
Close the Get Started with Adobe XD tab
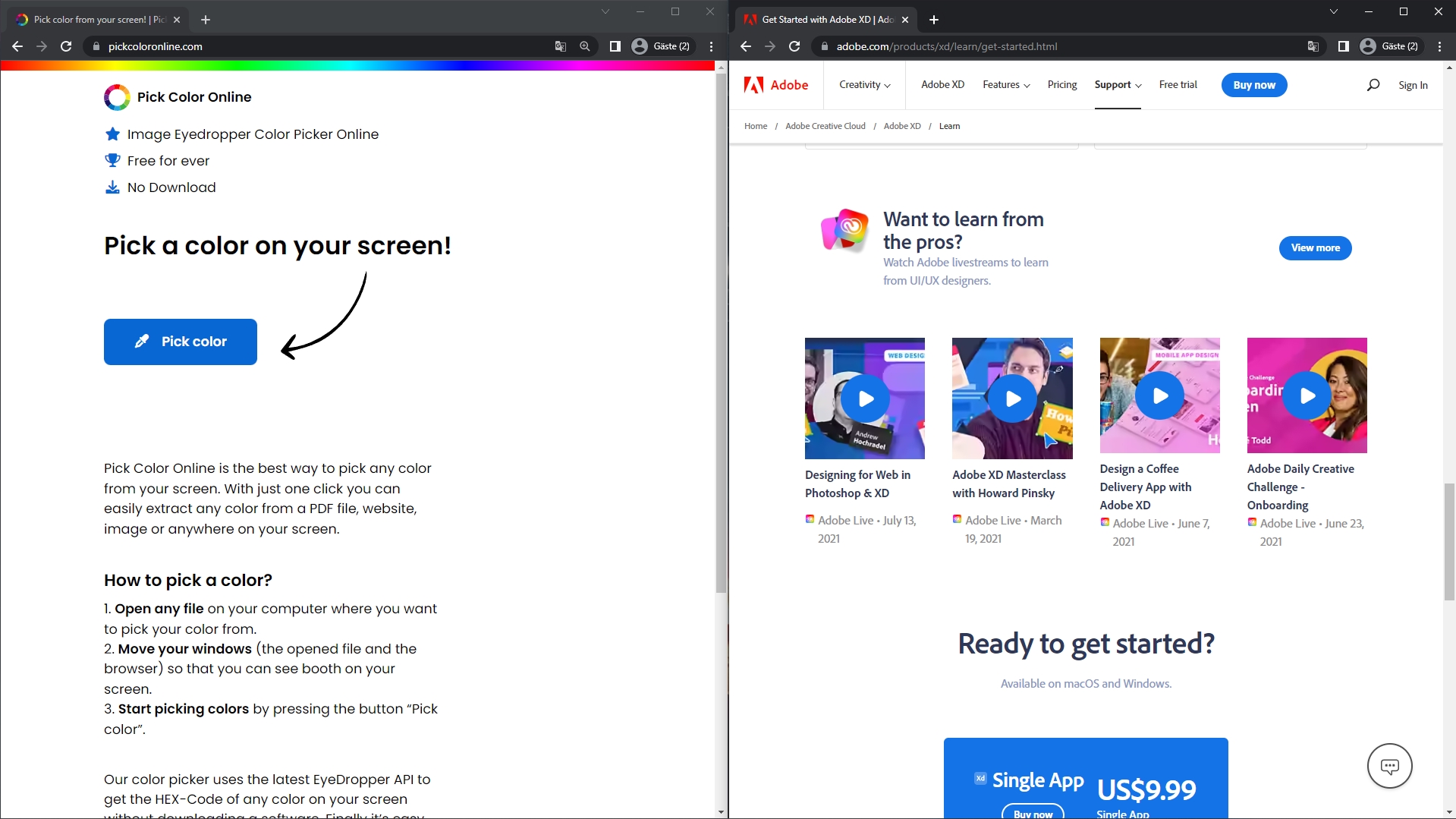click(905, 20)
